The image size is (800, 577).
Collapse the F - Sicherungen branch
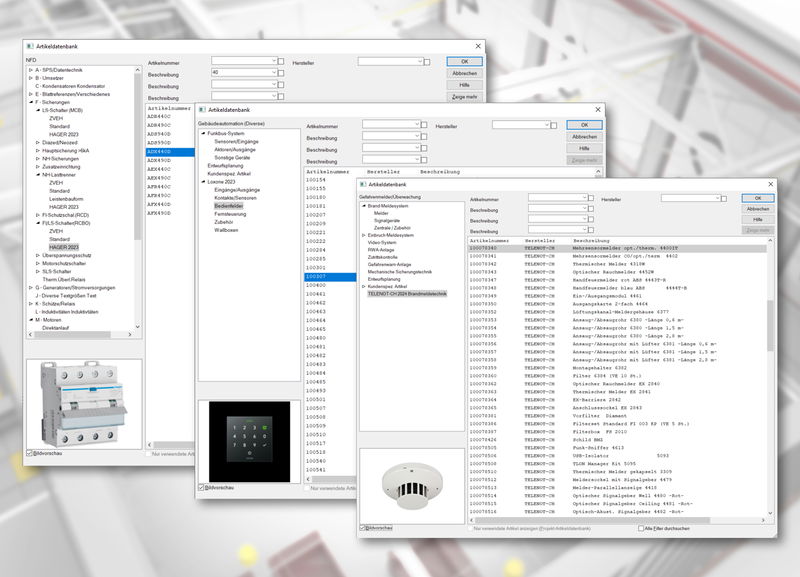click(31, 103)
